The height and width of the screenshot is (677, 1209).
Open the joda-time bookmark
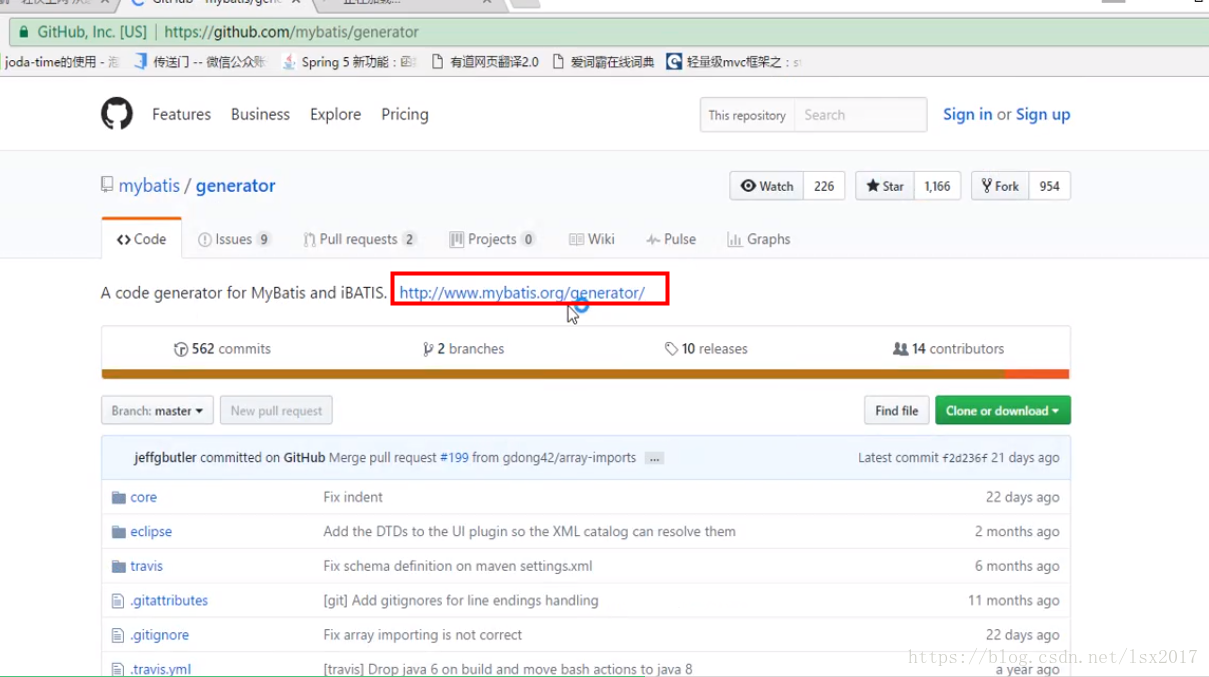click(x=60, y=62)
